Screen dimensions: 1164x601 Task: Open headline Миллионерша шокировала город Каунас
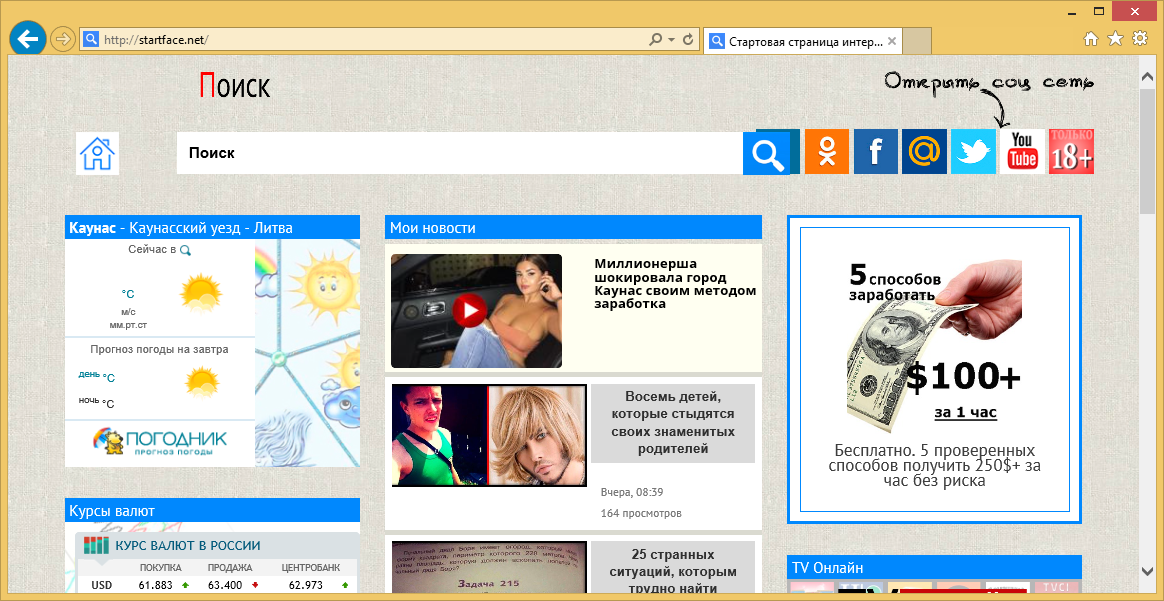click(675, 283)
